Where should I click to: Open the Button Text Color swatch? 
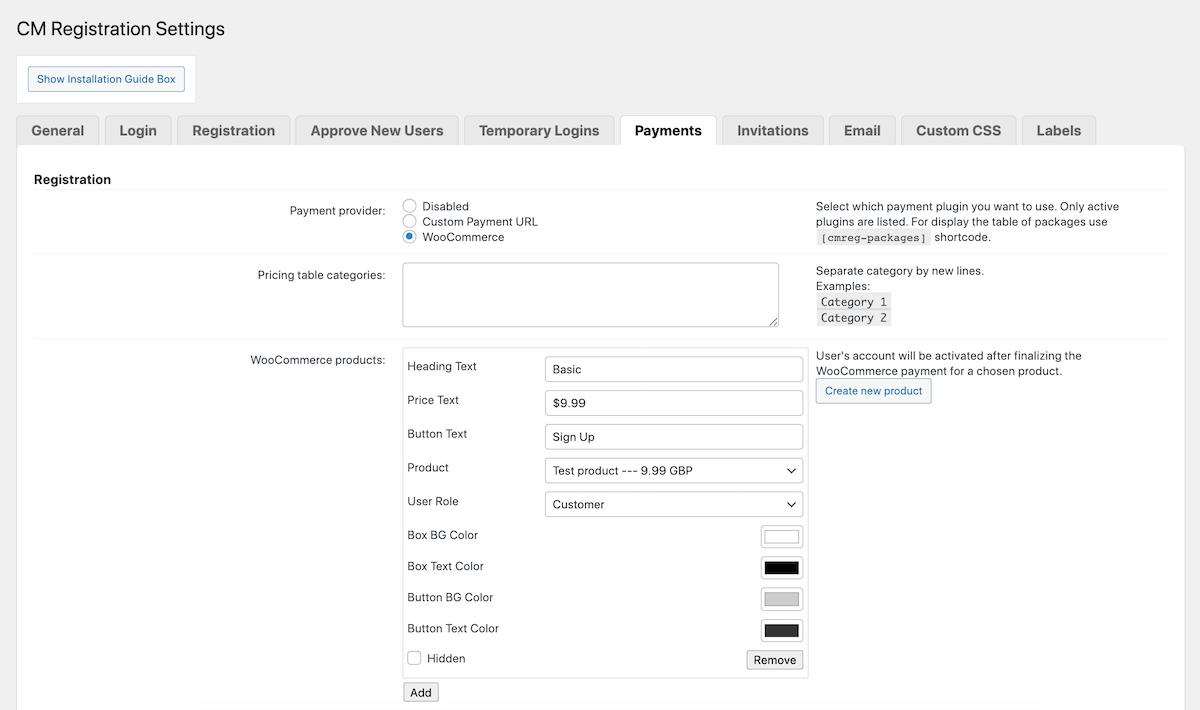(x=782, y=630)
